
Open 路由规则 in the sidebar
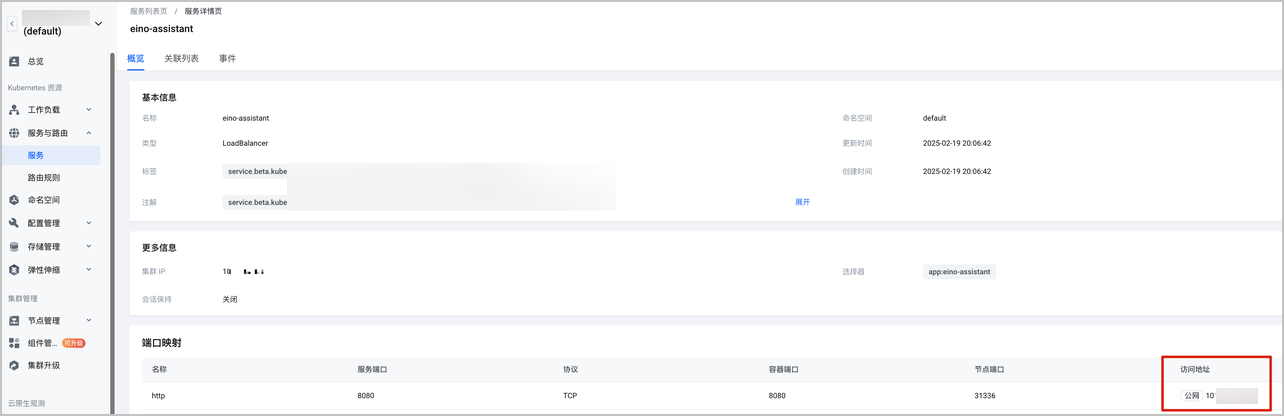[44, 177]
